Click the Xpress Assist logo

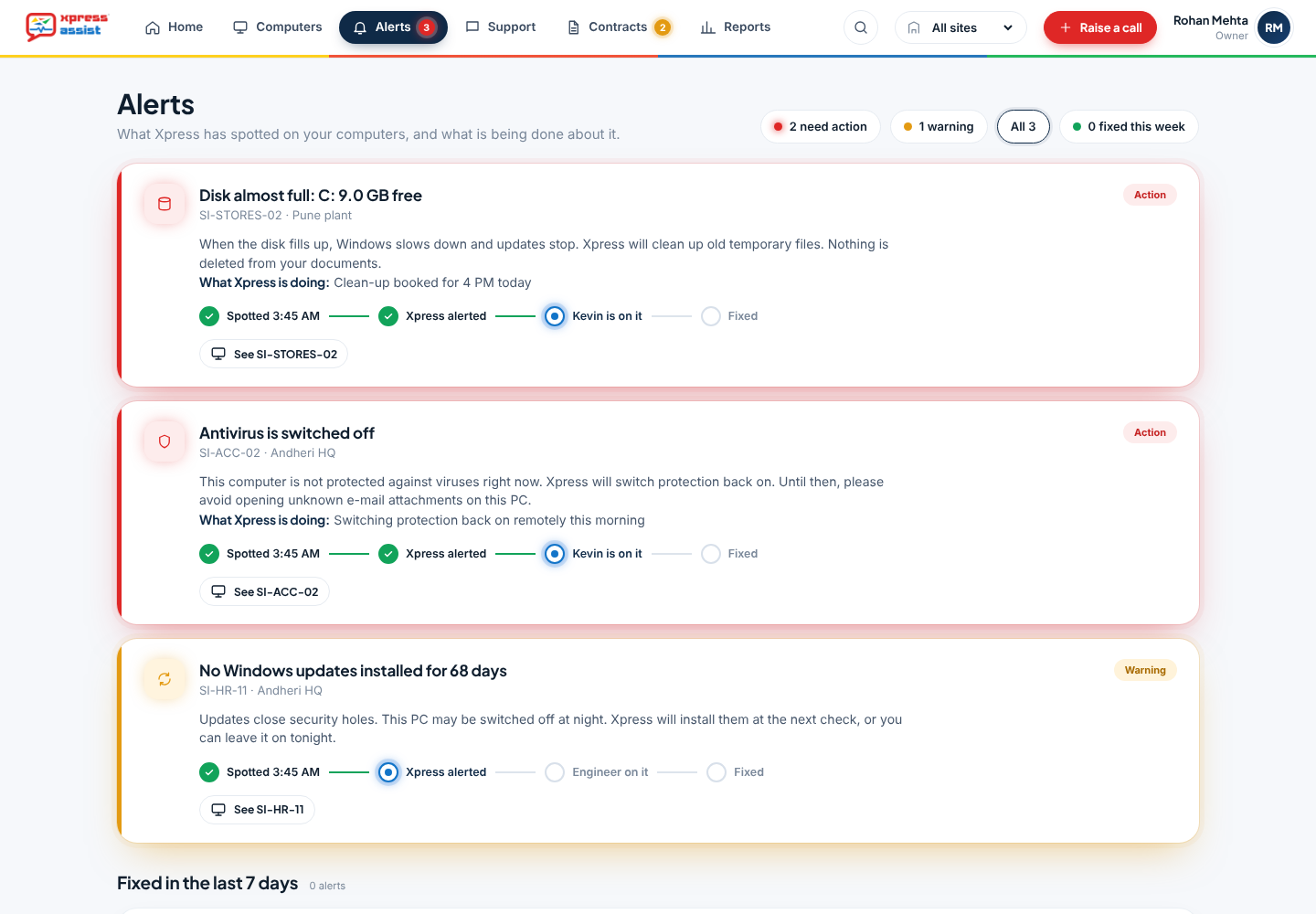(67, 26)
